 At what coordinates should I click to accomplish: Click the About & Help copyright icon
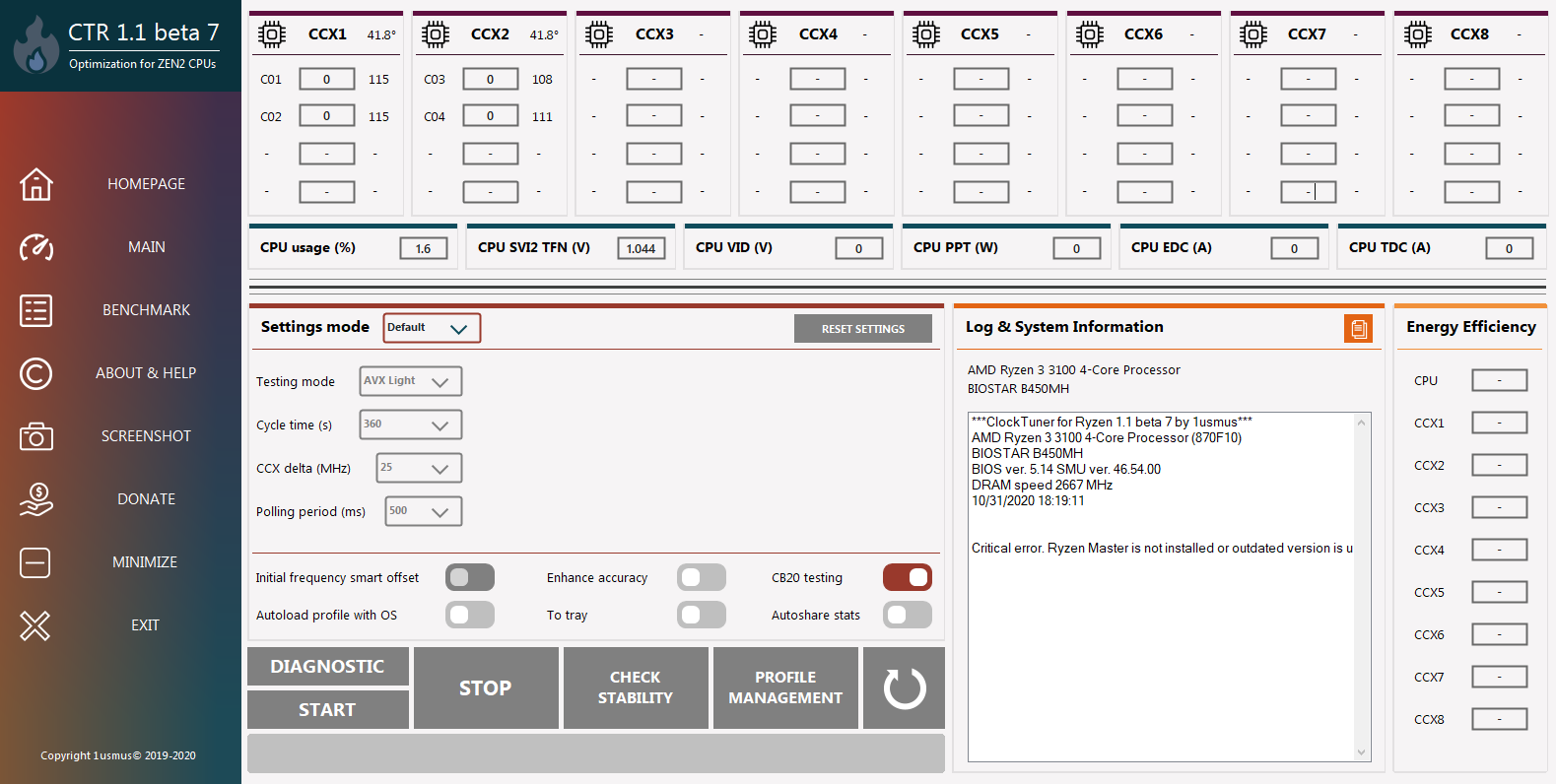[36, 373]
